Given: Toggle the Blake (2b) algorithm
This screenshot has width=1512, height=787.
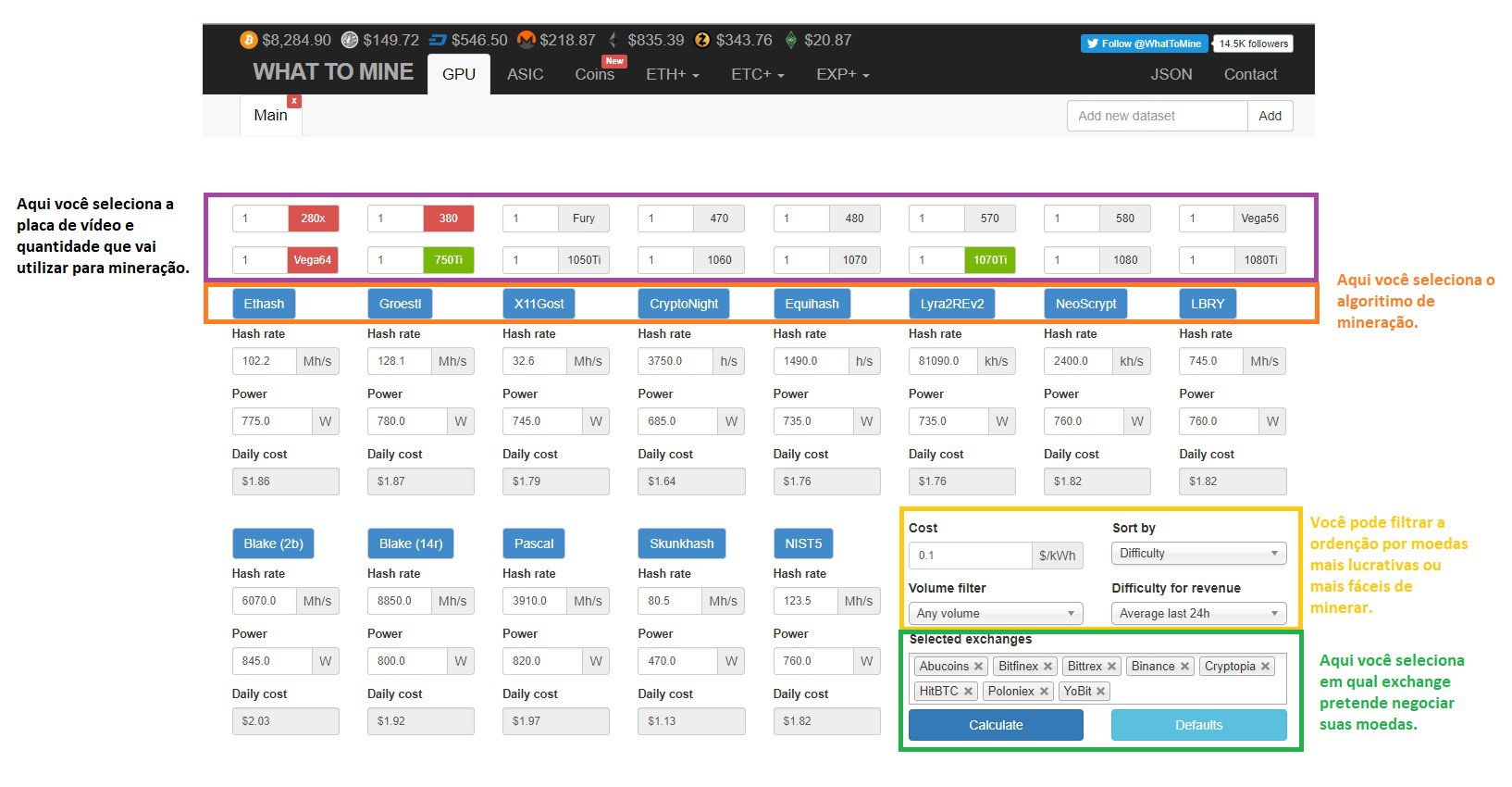Looking at the screenshot, I should (274, 543).
